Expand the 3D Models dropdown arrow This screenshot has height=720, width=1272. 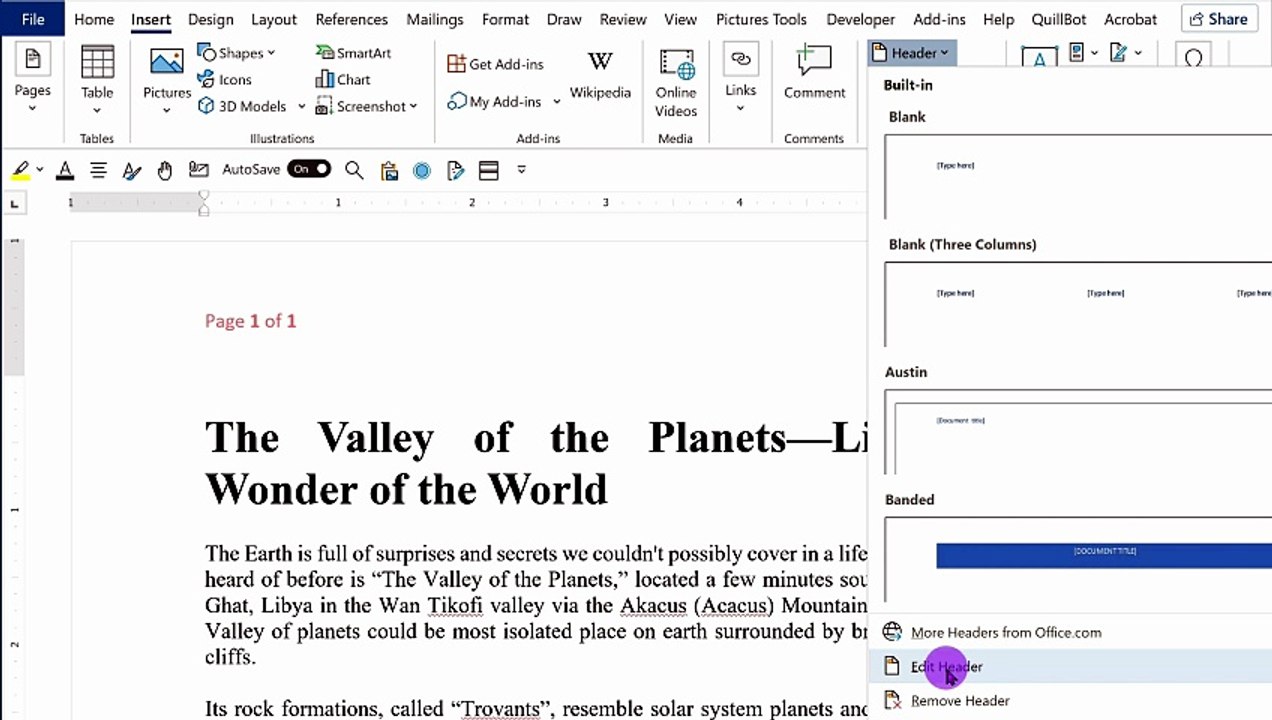pyautogui.click(x=302, y=106)
